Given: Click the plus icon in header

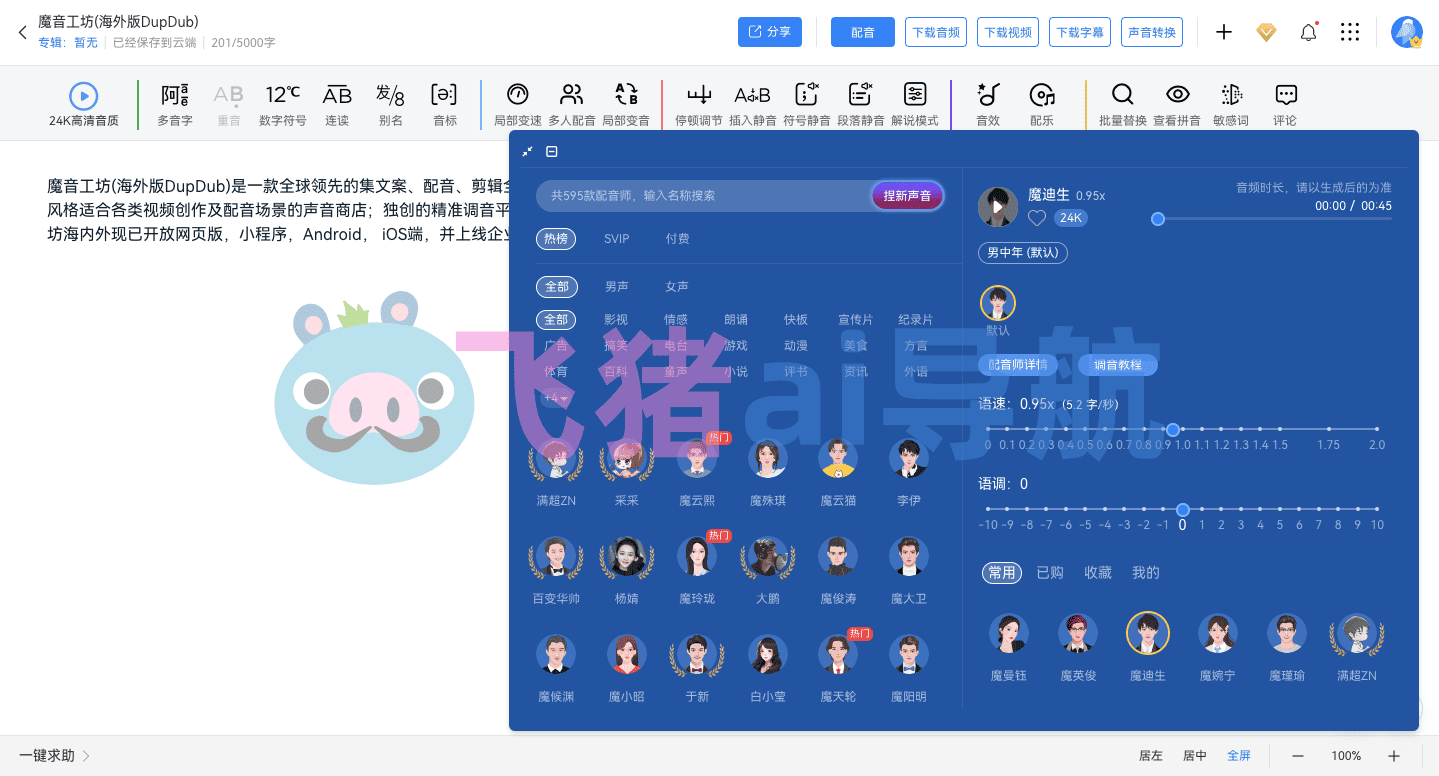Looking at the screenshot, I should (x=1224, y=32).
